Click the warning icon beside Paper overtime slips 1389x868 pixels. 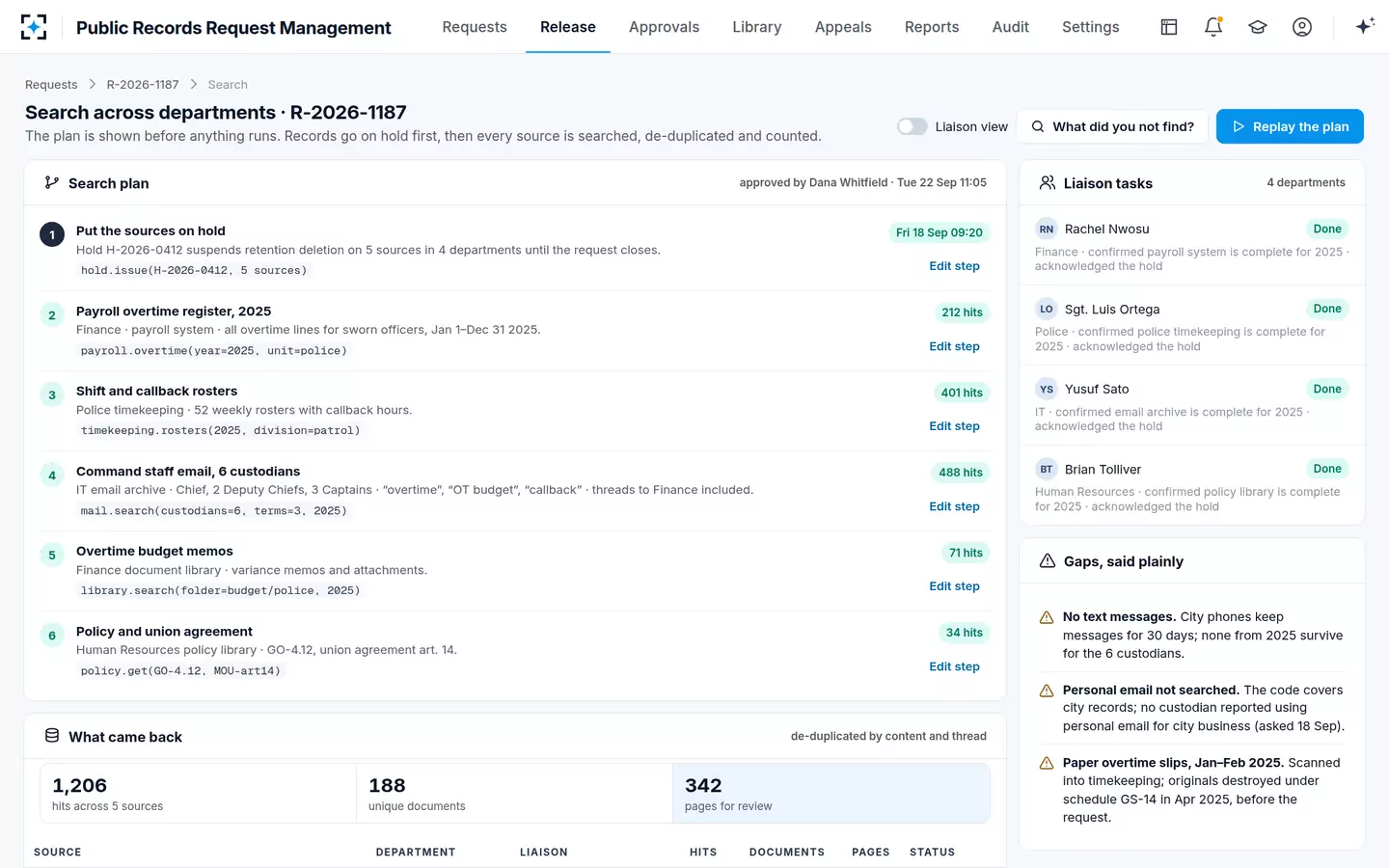1046,763
